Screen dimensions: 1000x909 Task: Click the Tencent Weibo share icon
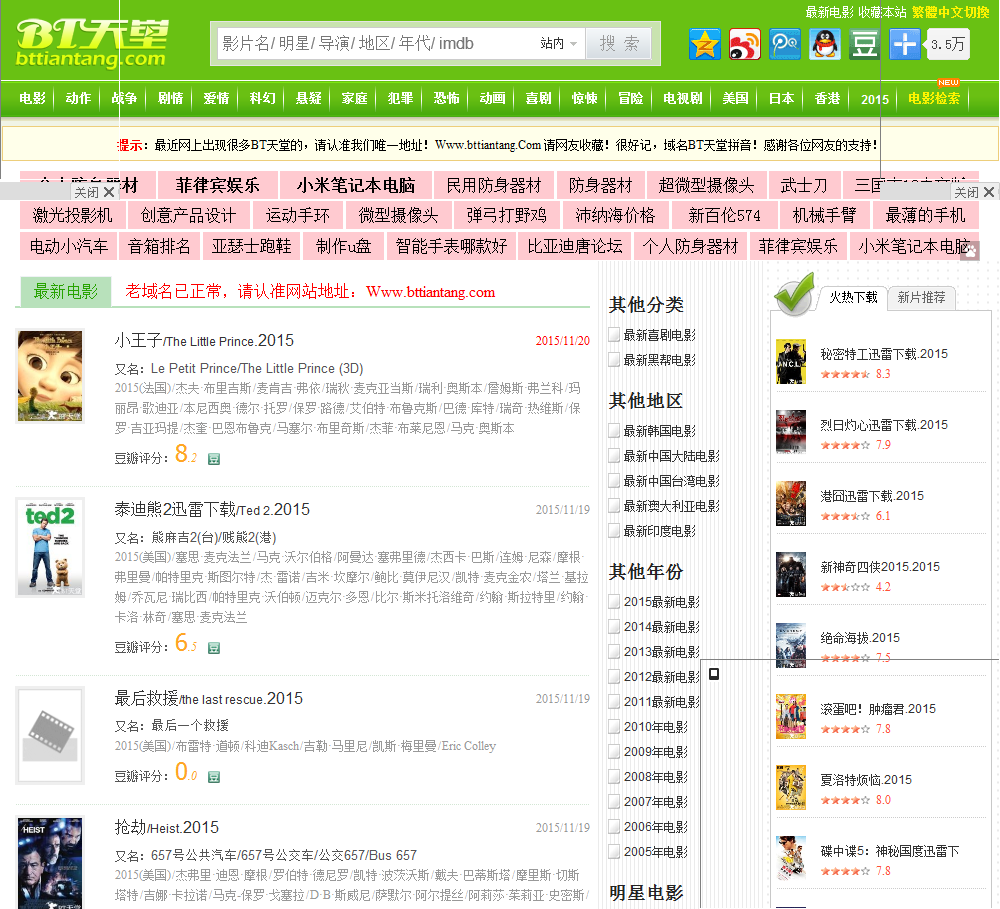pyautogui.click(x=785, y=44)
